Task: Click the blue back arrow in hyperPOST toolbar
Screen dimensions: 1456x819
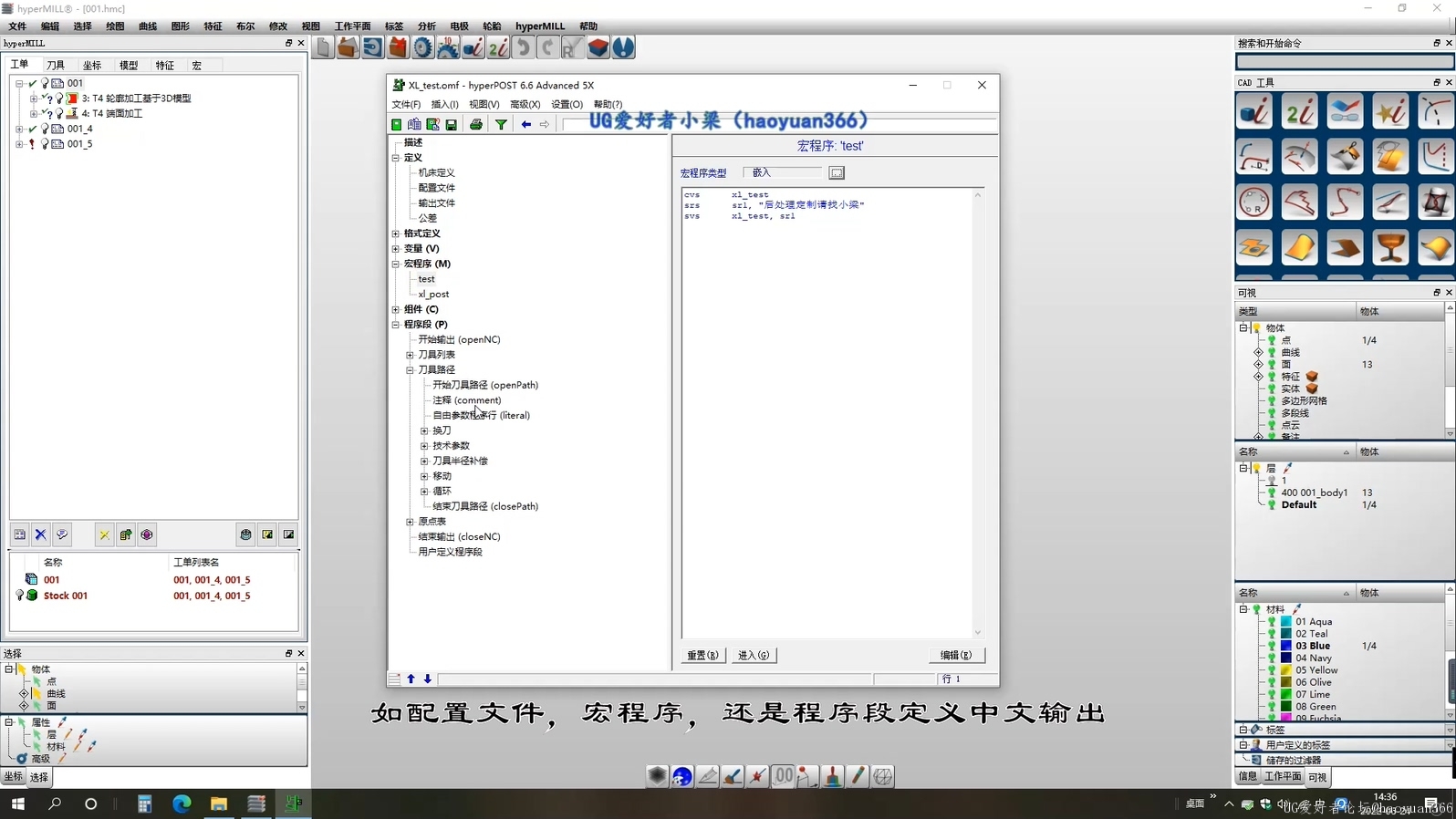Action: coord(526,125)
